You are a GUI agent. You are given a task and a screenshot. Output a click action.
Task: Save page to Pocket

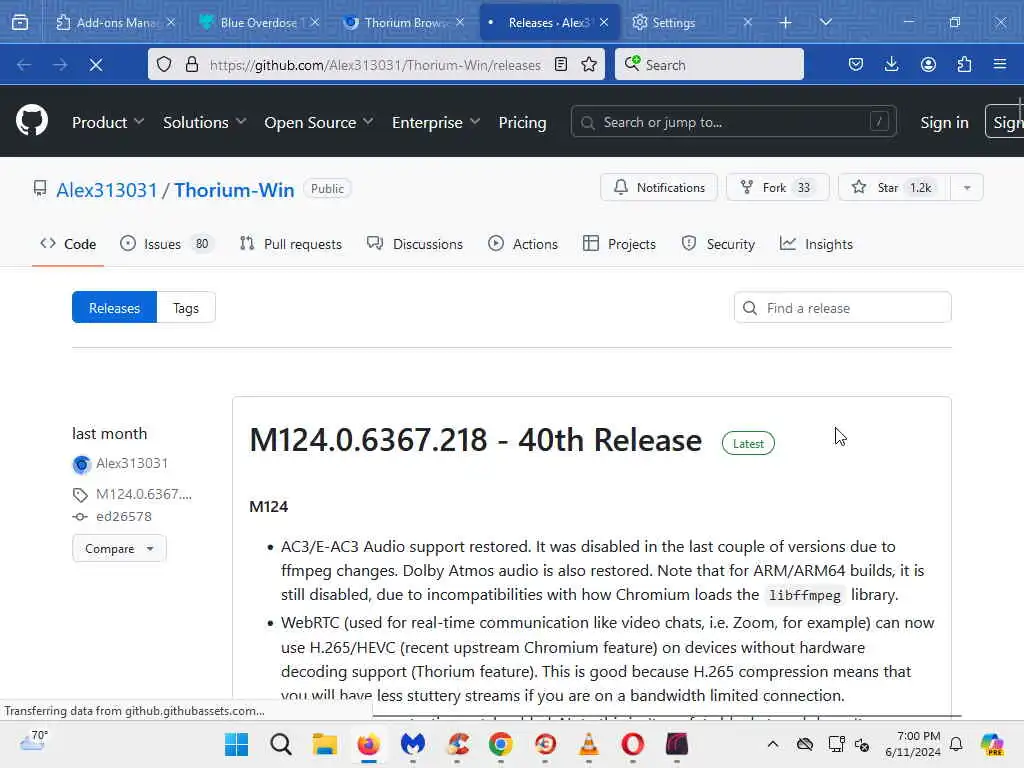click(x=856, y=65)
